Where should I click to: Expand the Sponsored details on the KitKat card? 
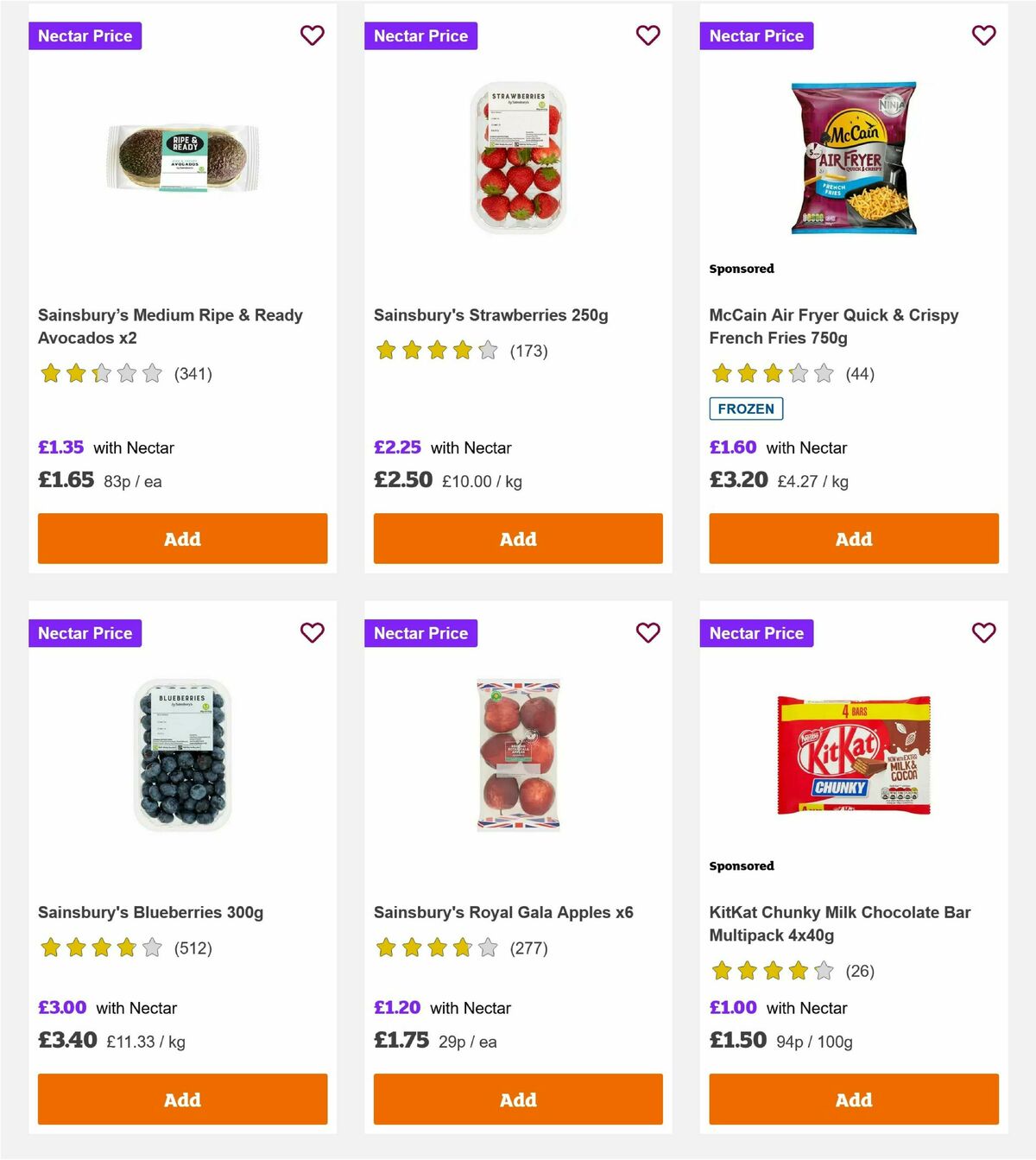(741, 865)
